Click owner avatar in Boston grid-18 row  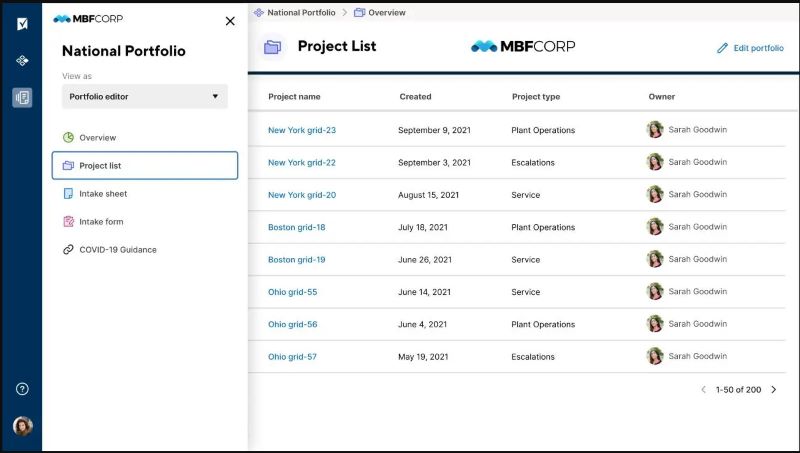pos(655,226)
